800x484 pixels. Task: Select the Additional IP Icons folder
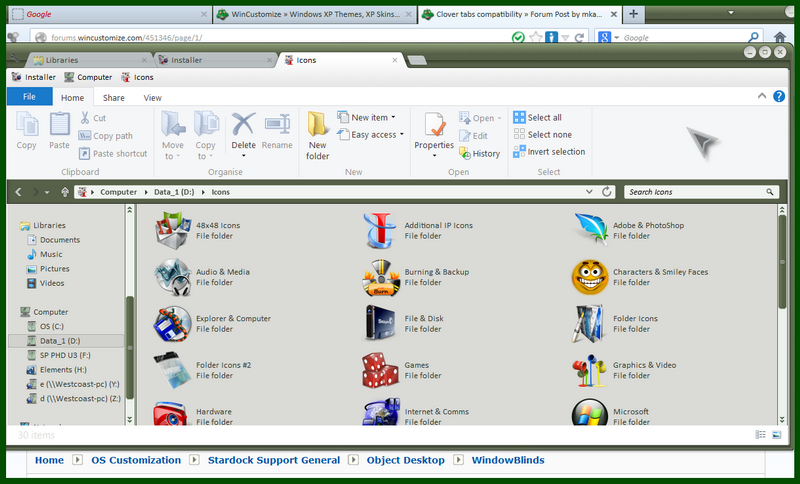[418, 231]
